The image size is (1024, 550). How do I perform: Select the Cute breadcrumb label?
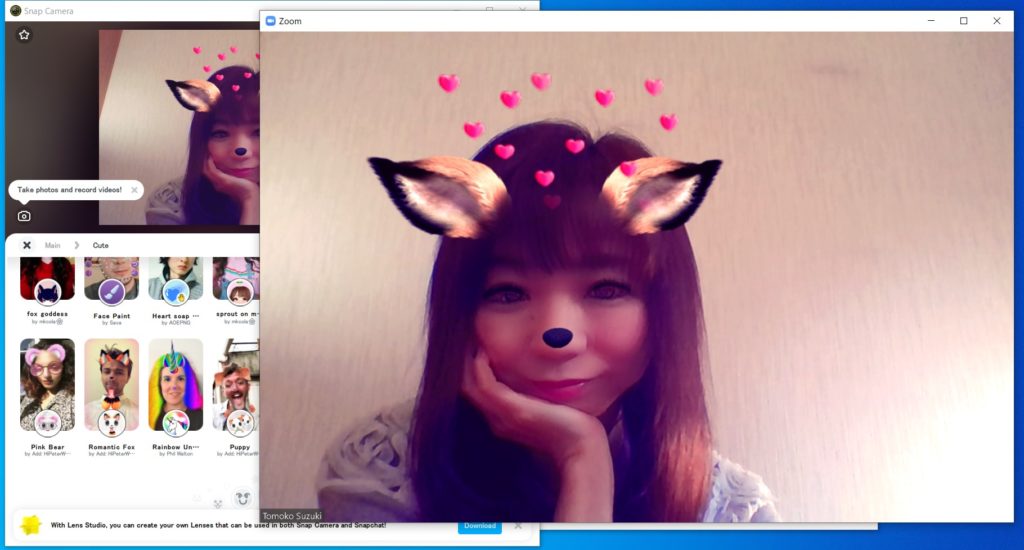pos(101,246)
